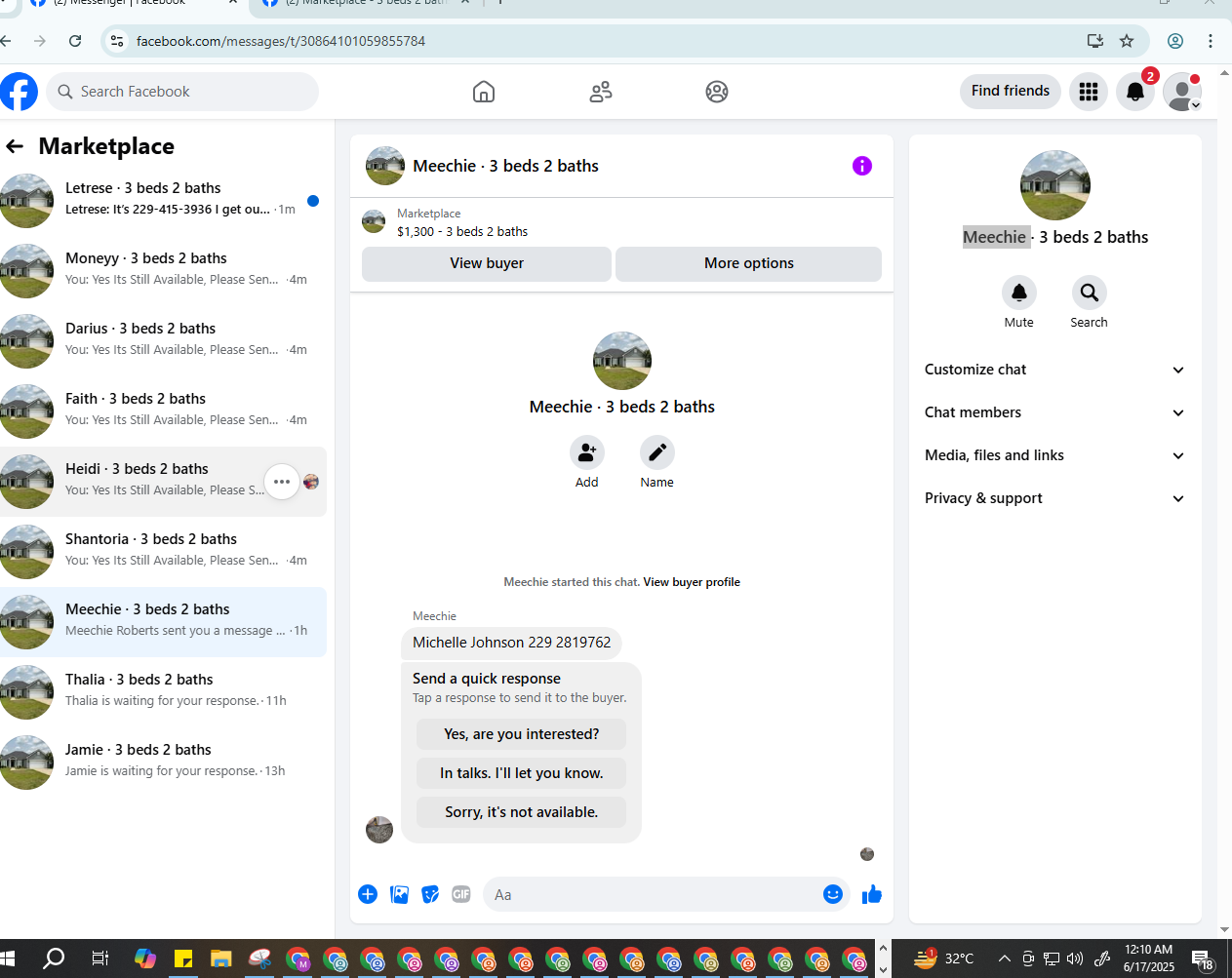The height and width of the screenshot is (978, 1232).
Task: View site information icon in address bar
Action: point(117,41)
